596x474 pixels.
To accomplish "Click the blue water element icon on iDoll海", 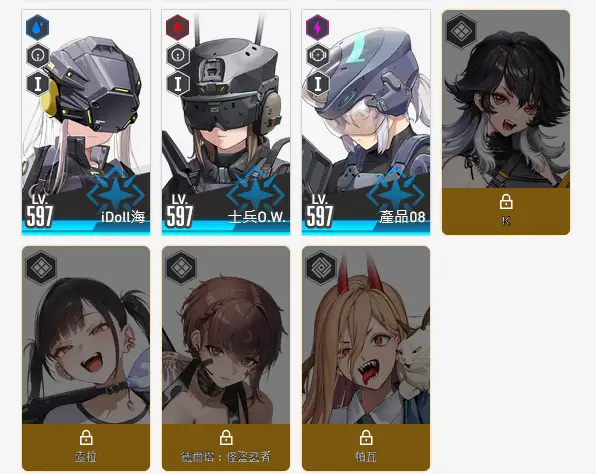I will pos(37,27).
